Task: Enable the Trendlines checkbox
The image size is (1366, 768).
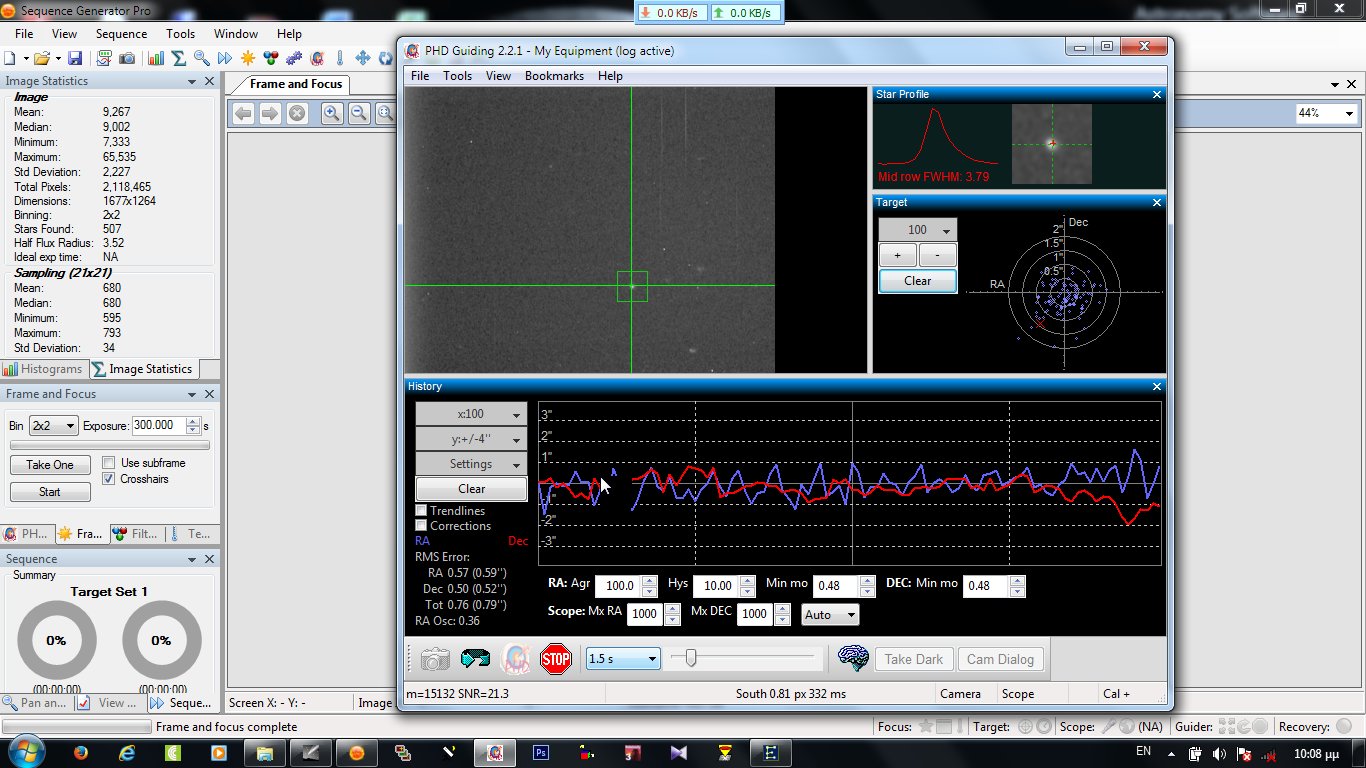Action: [x=421, y=511]
